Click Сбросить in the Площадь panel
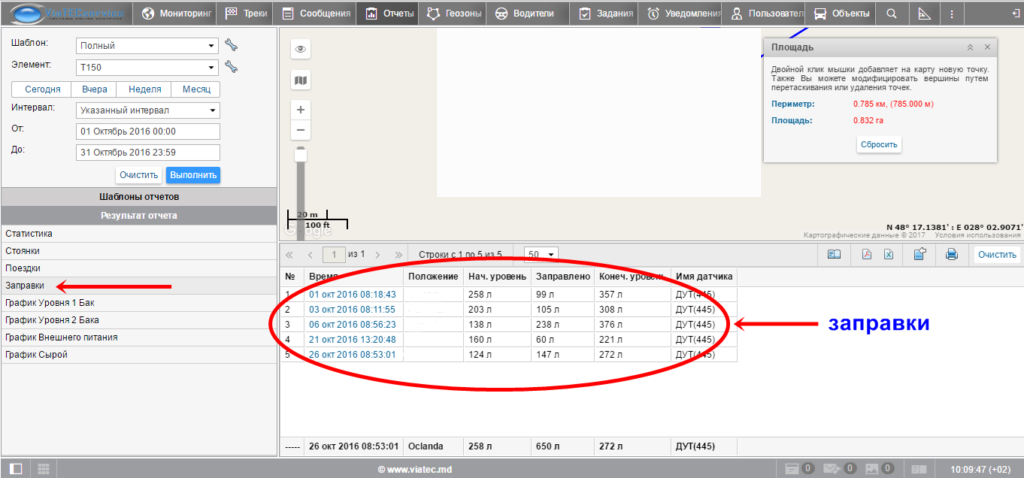This screenshot has width=1024, height=478. point(880,144)
